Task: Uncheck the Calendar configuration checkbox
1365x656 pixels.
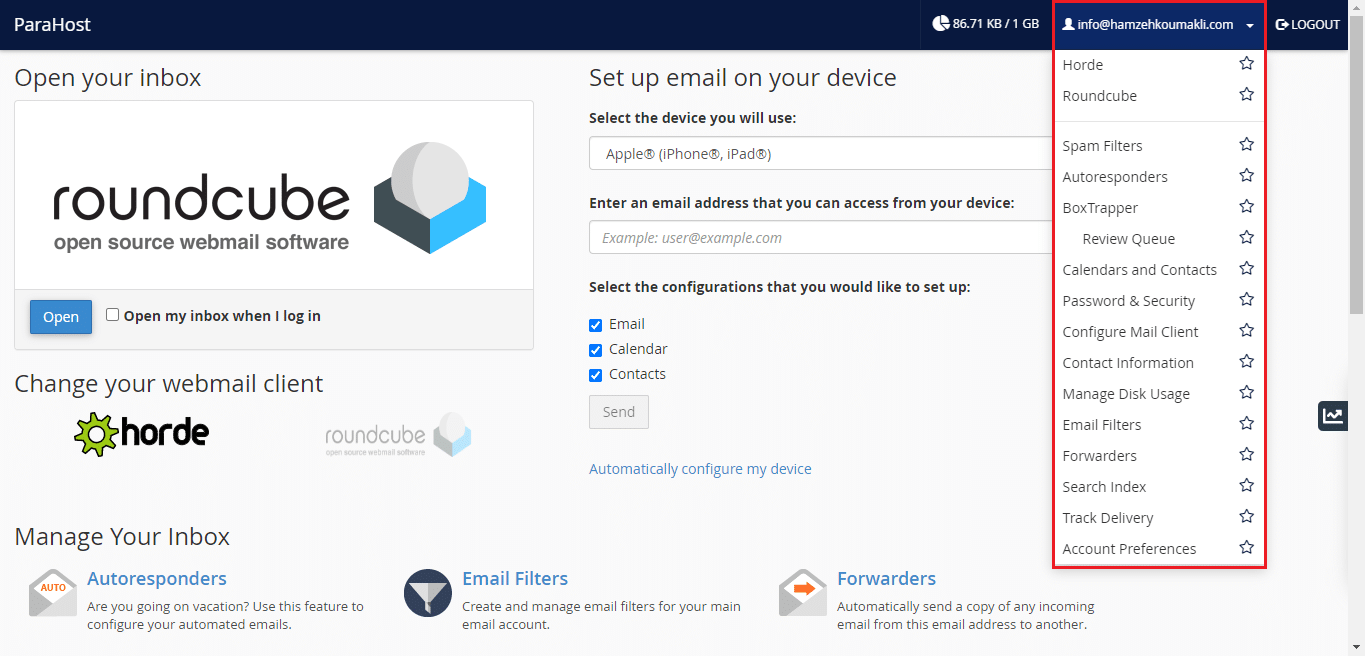Action: (x=596, y=350)
